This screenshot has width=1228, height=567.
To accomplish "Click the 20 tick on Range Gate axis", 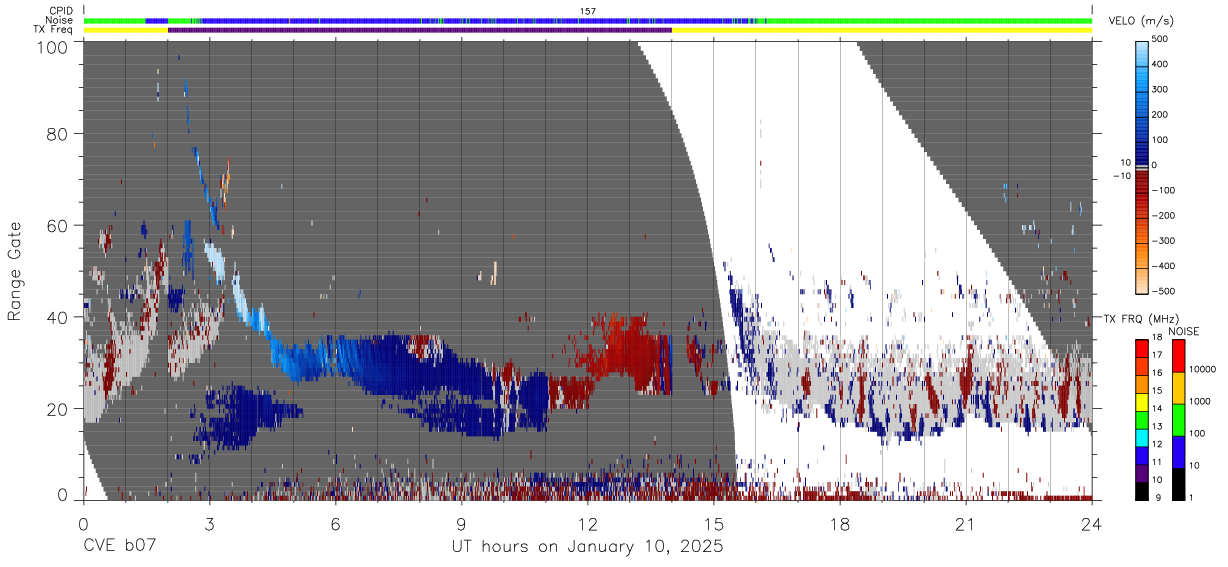I will [x=59, y=409].
